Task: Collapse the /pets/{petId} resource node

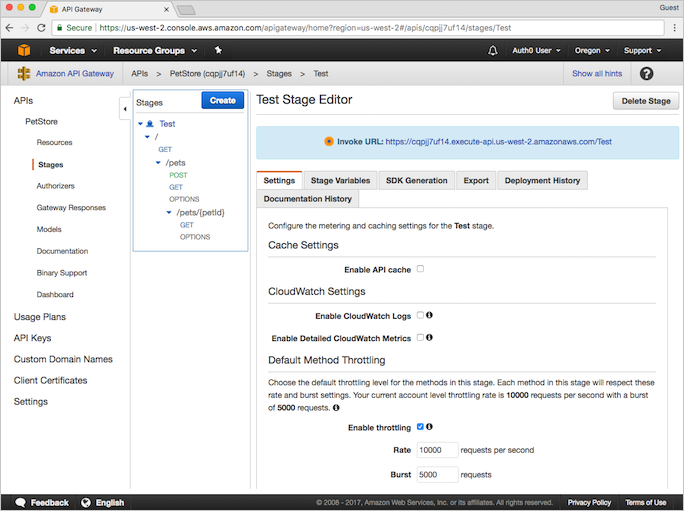Action: 169,213
